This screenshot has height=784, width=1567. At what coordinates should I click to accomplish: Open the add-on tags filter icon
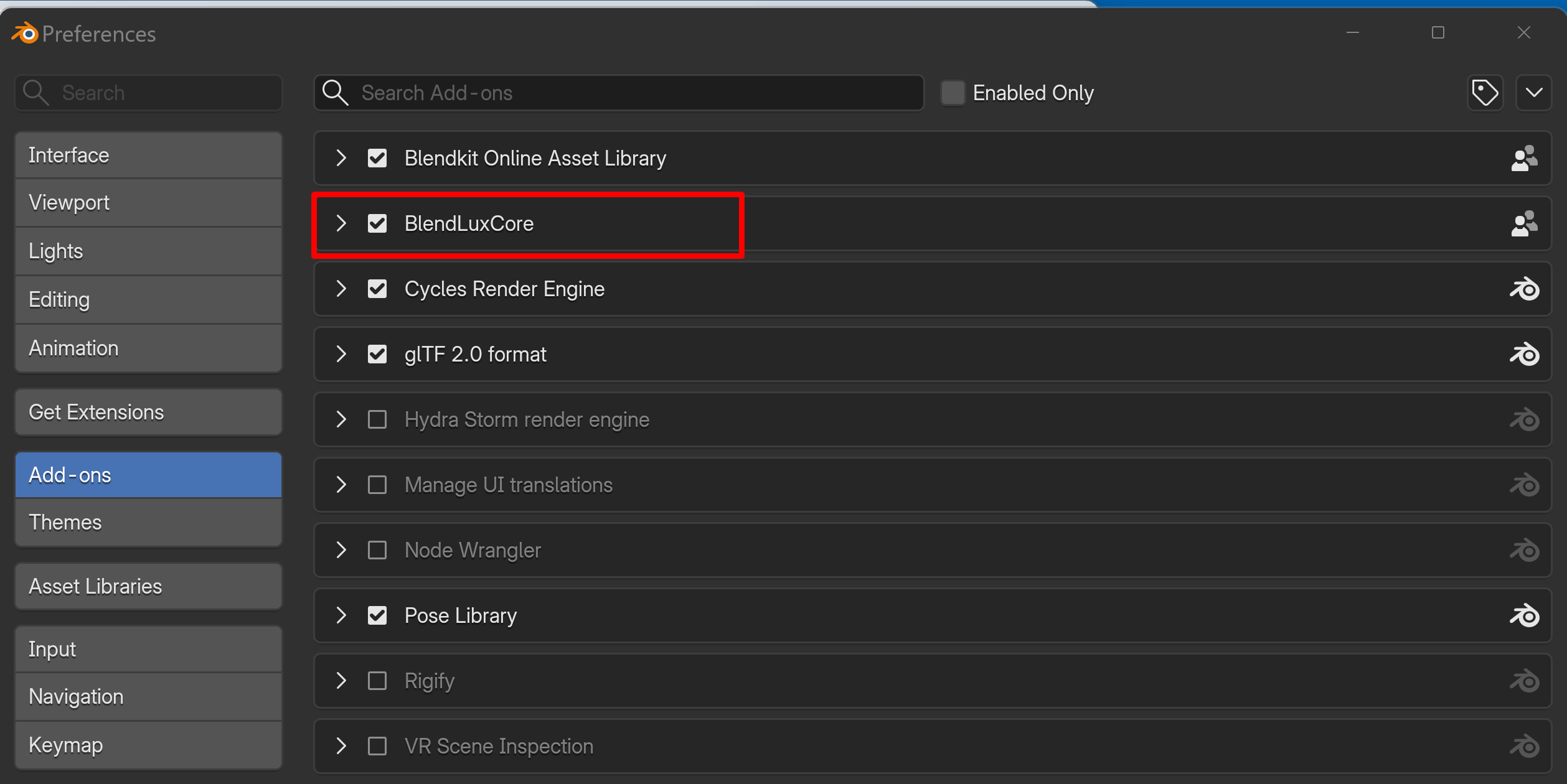[x=1485, y=93]
